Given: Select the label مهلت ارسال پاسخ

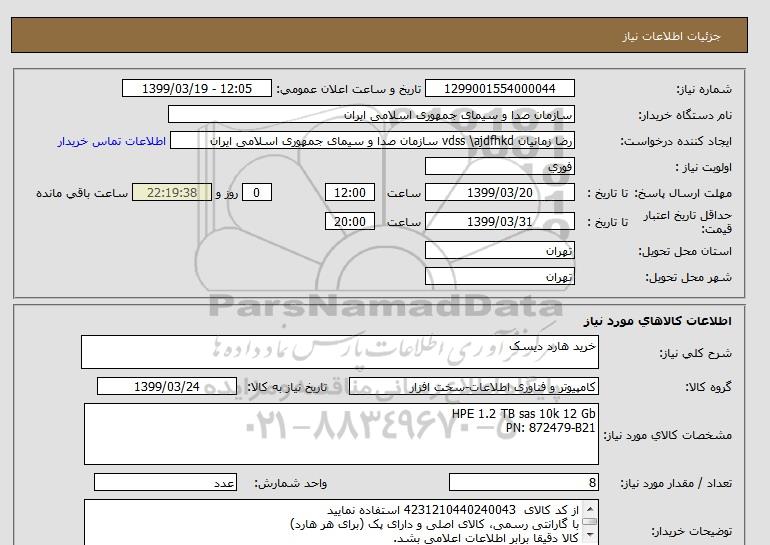Looking at the screenshot, I should [x=684, y=193].
